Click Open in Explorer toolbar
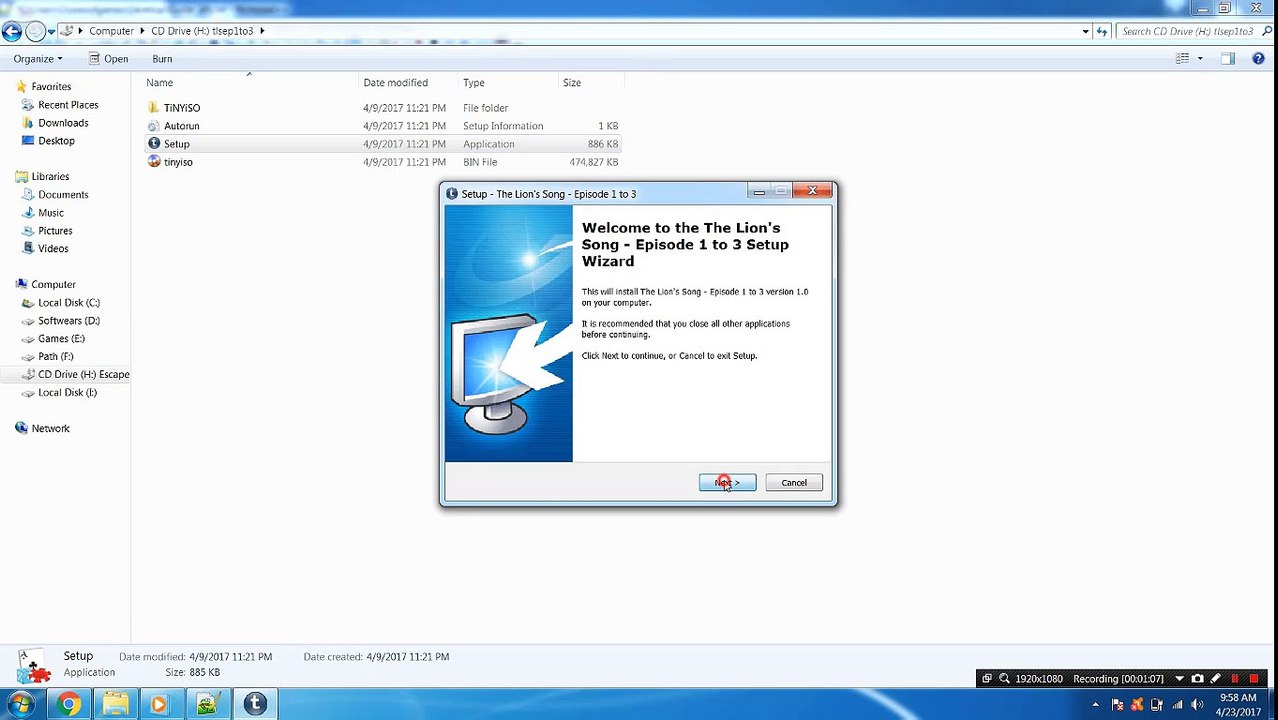1278x720 pixels. click(x=108, y=59)
